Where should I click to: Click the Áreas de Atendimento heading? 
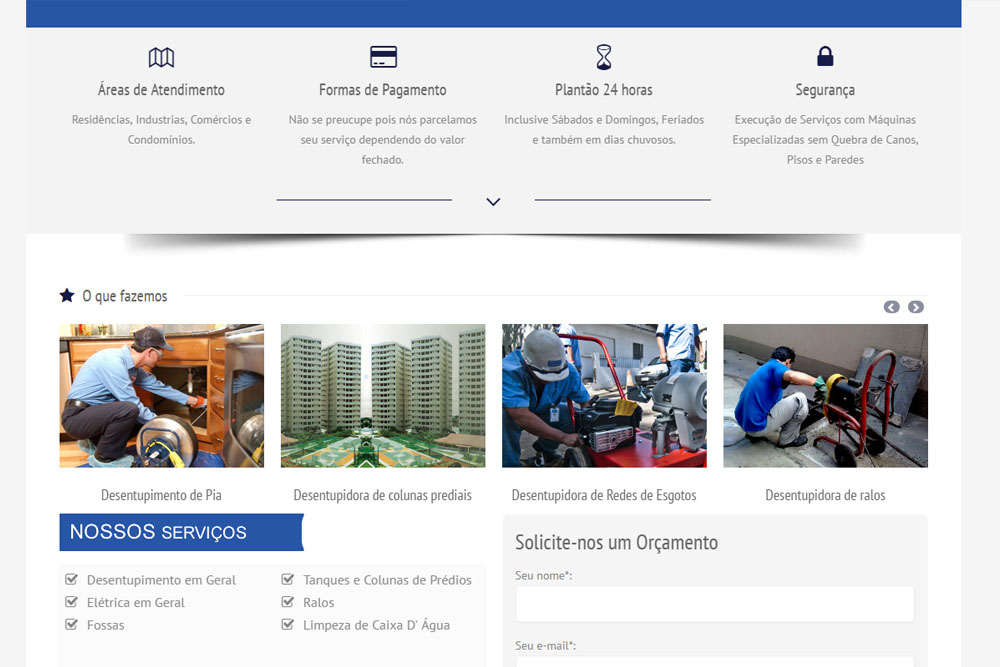161,90
